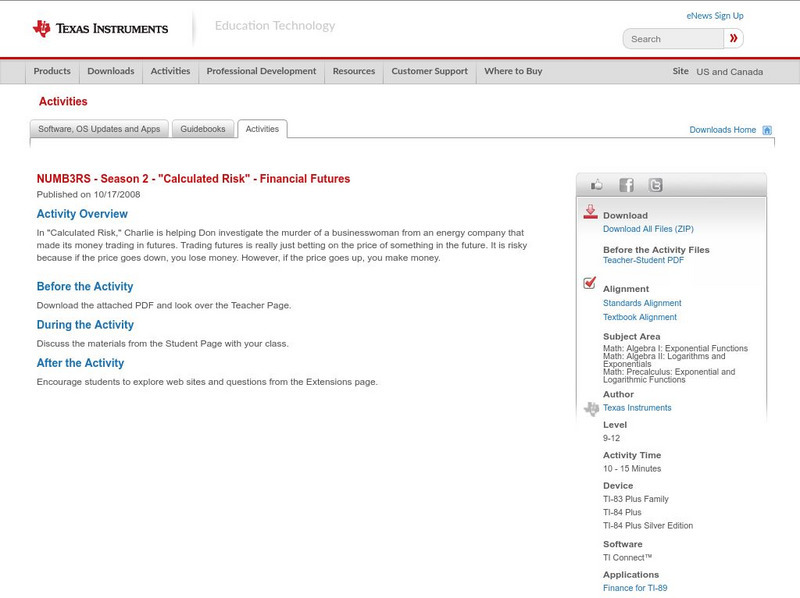Click the Before the Activity Files label
This screenshot has width=800, height=598.
(x=656, y=250)
